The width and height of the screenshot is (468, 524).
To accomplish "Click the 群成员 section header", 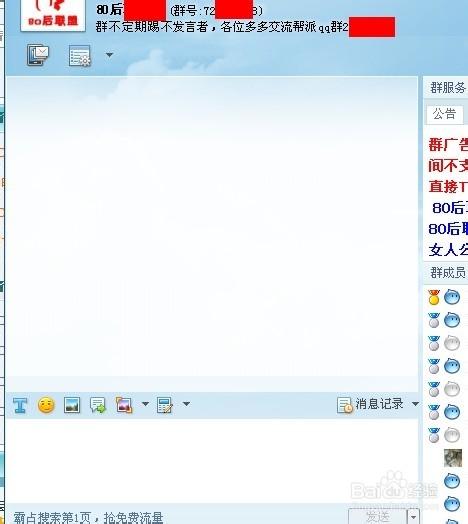I will 447,273.
